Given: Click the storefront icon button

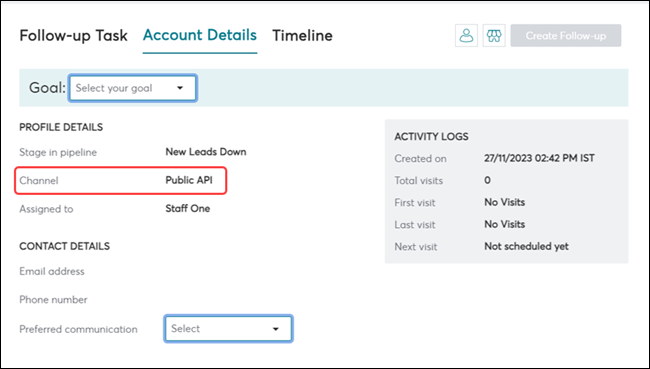Looking at the screenshot, I should 494,36.
